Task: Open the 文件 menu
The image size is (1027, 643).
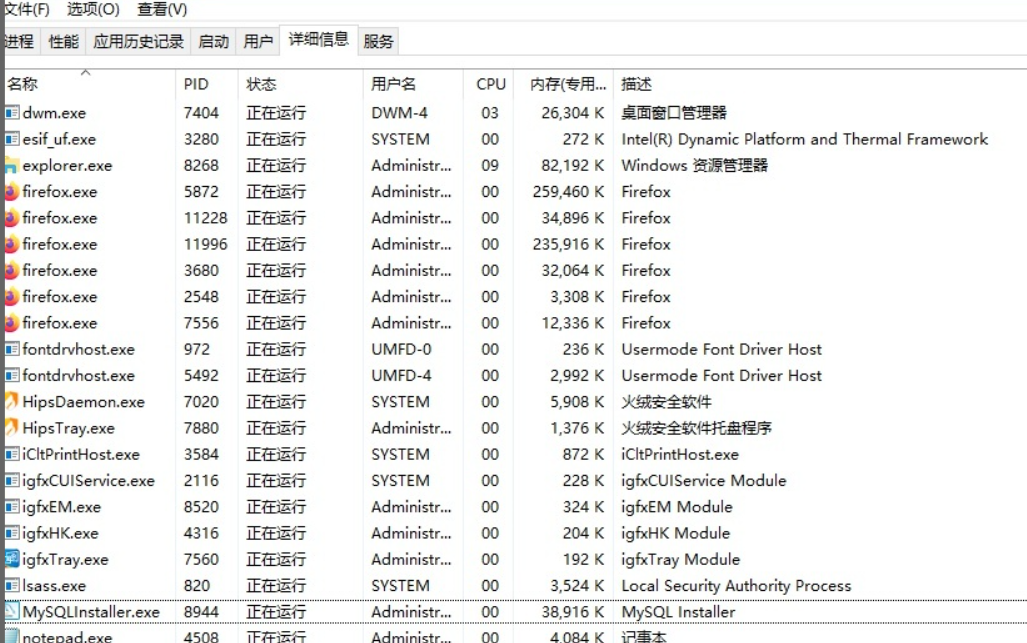Action: pos(26,9)
